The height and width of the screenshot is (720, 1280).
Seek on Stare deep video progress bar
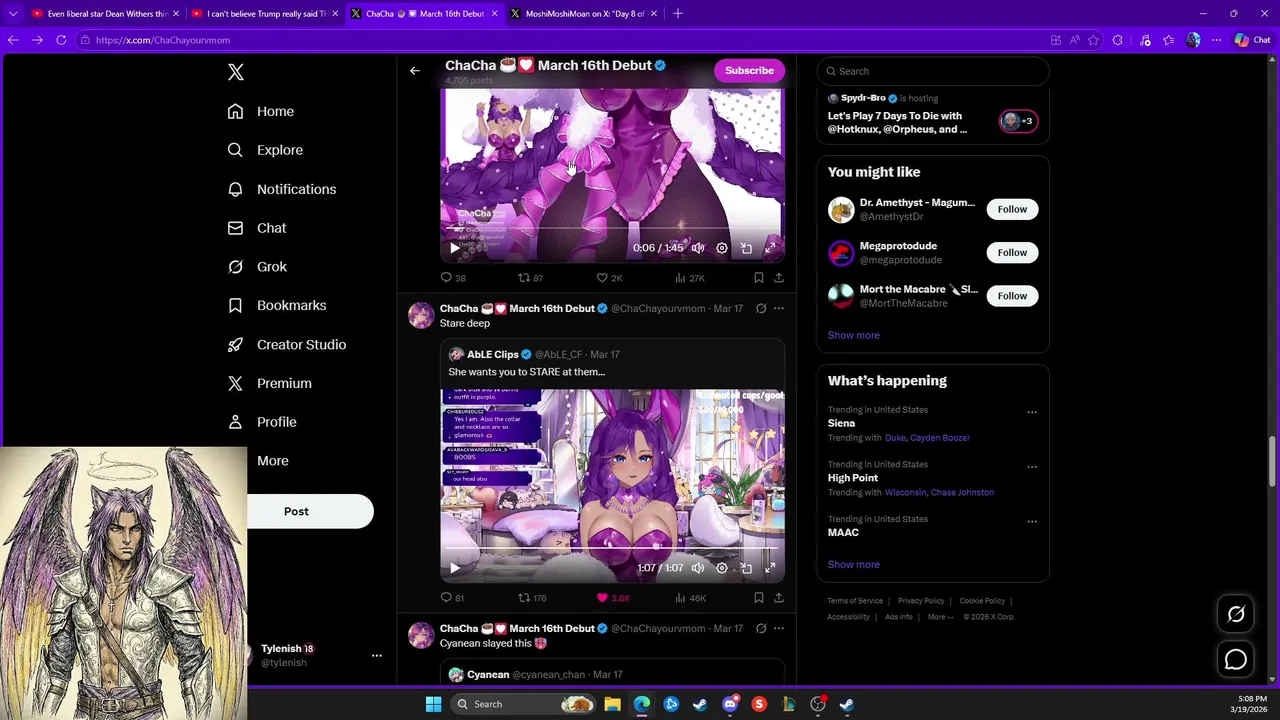[612, 548]
